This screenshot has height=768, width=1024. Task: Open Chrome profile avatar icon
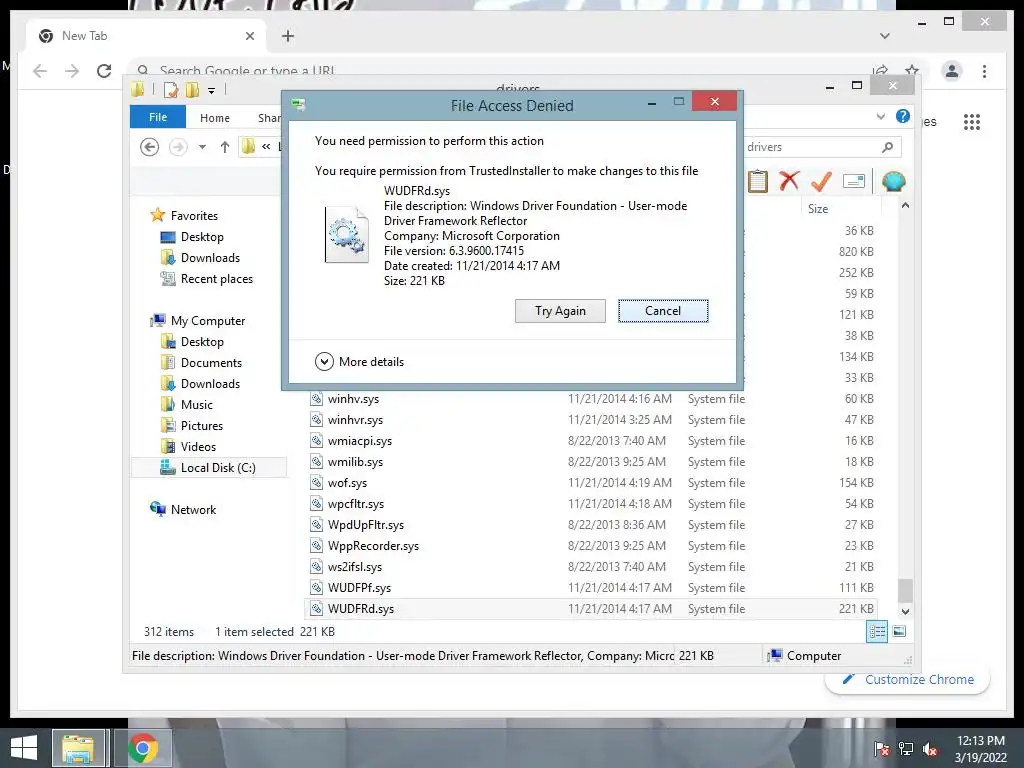(952, 71)
